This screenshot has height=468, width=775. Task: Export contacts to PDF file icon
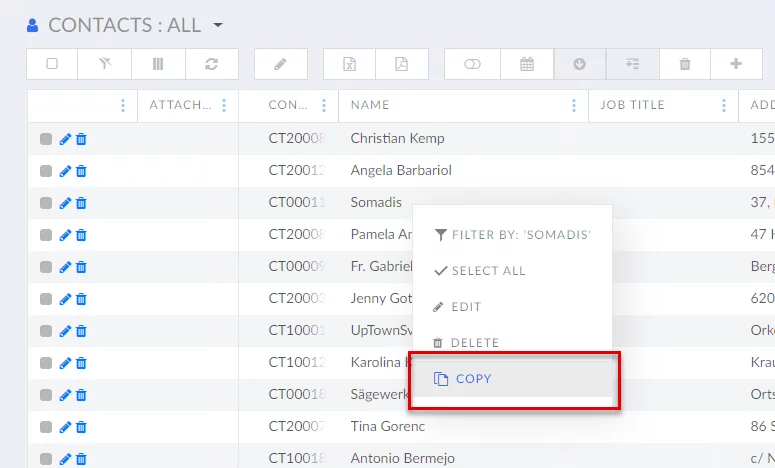(401, 64)
